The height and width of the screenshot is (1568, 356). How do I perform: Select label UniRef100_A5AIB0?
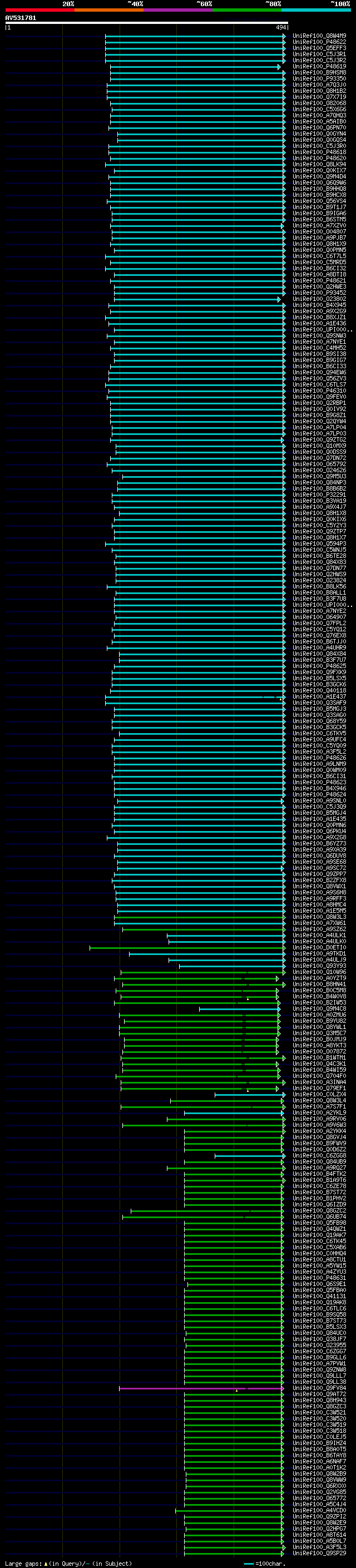pos(319,122)
